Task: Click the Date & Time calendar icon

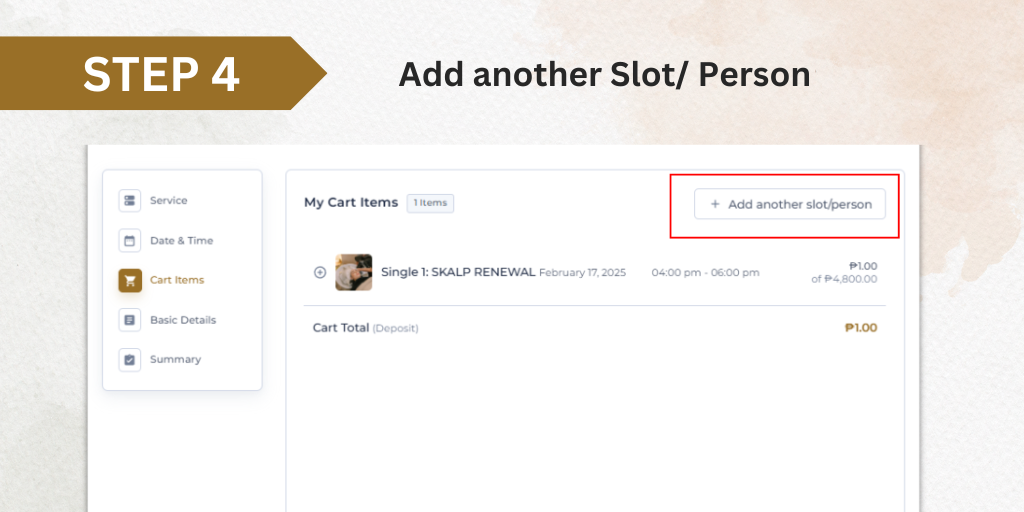Action: pyautogui.click(x=129, y=240)
